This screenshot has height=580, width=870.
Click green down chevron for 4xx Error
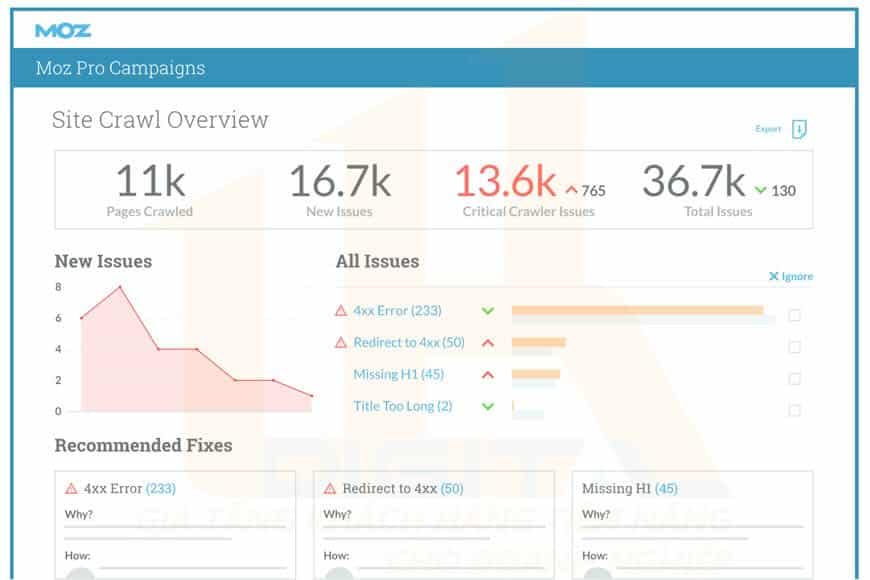click(x=488, y=311)
